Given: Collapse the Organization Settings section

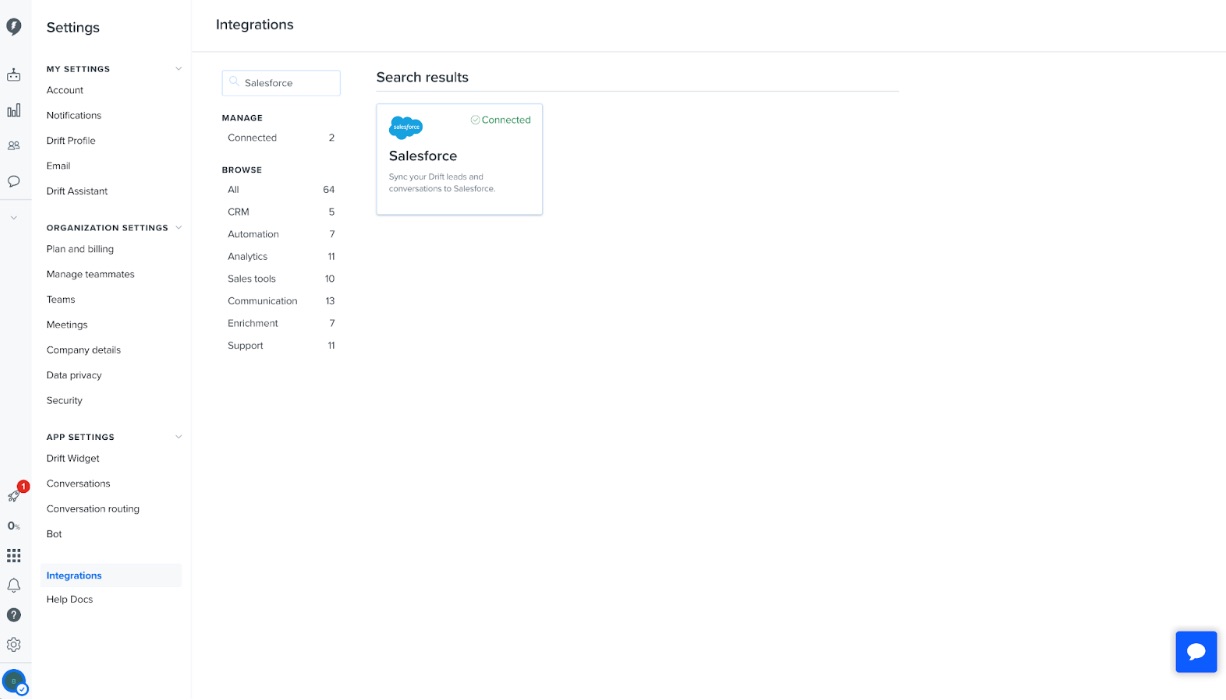Looking at the screenshot, I should (179, 227).
